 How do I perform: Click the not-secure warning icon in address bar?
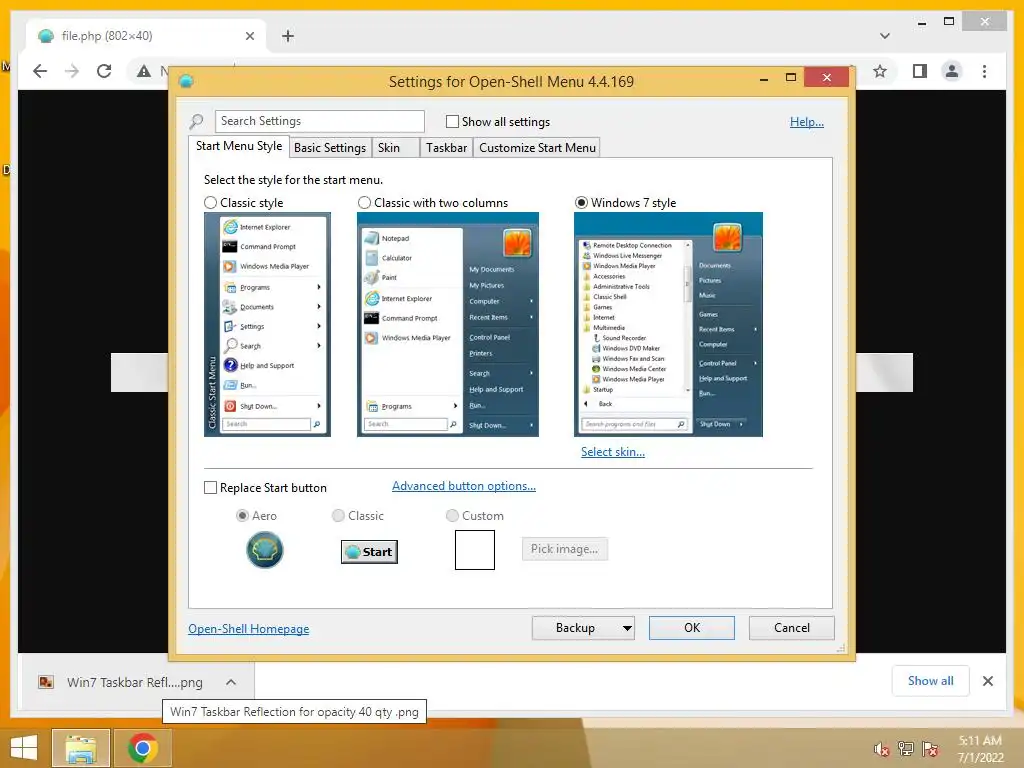tap(144, 71)
